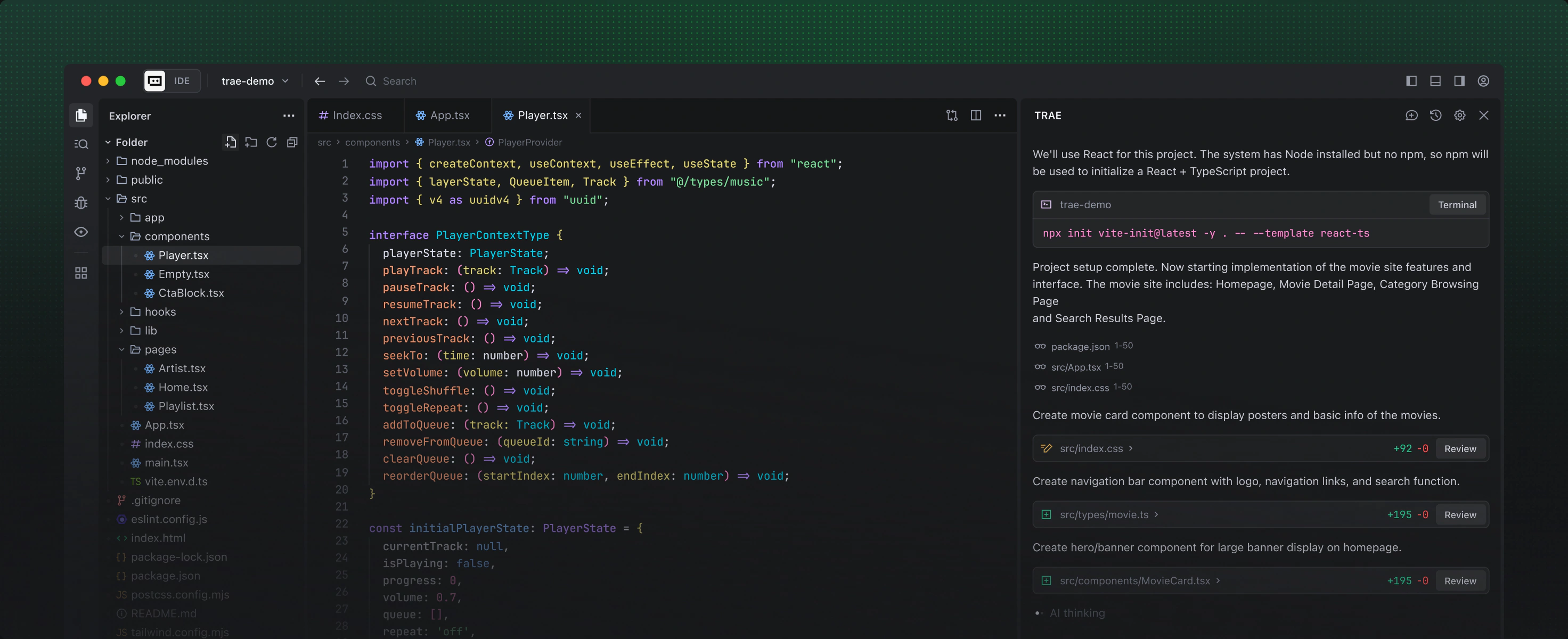Open editor more actions ellipsis

1000,116
